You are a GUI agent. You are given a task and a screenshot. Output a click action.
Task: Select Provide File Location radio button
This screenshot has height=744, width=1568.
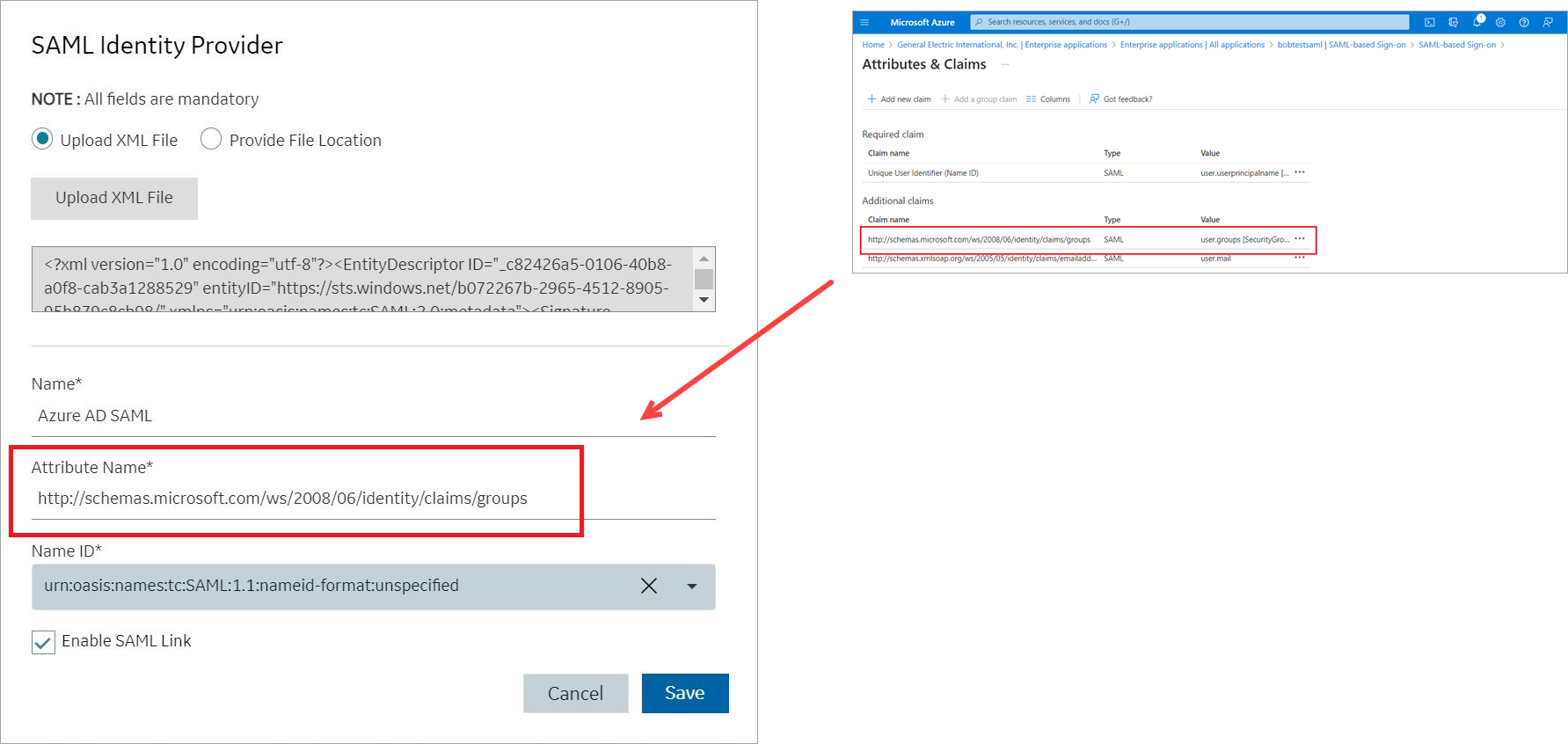(211, 139)
